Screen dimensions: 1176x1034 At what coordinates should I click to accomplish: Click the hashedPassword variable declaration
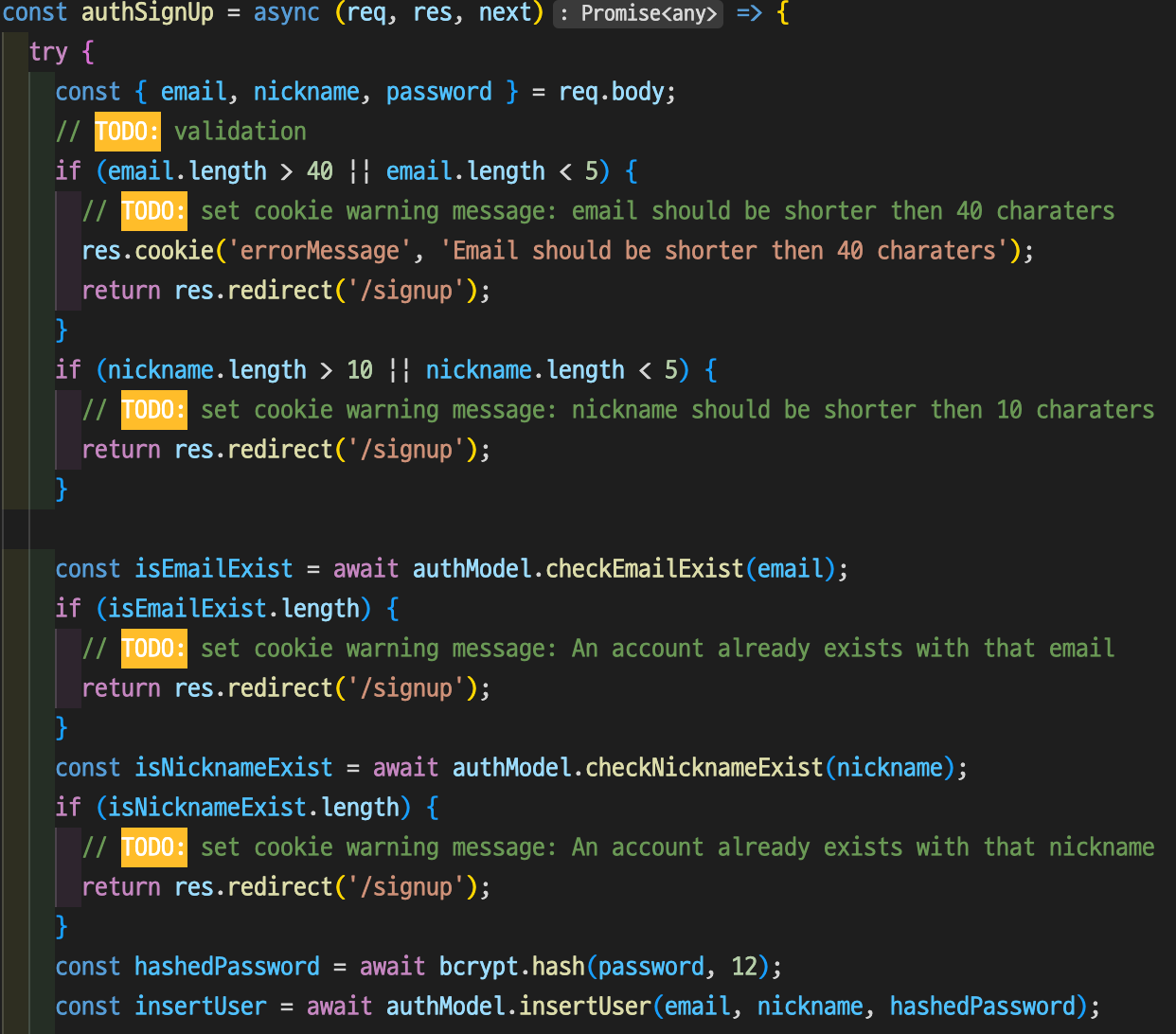click(x=227, y=967)
